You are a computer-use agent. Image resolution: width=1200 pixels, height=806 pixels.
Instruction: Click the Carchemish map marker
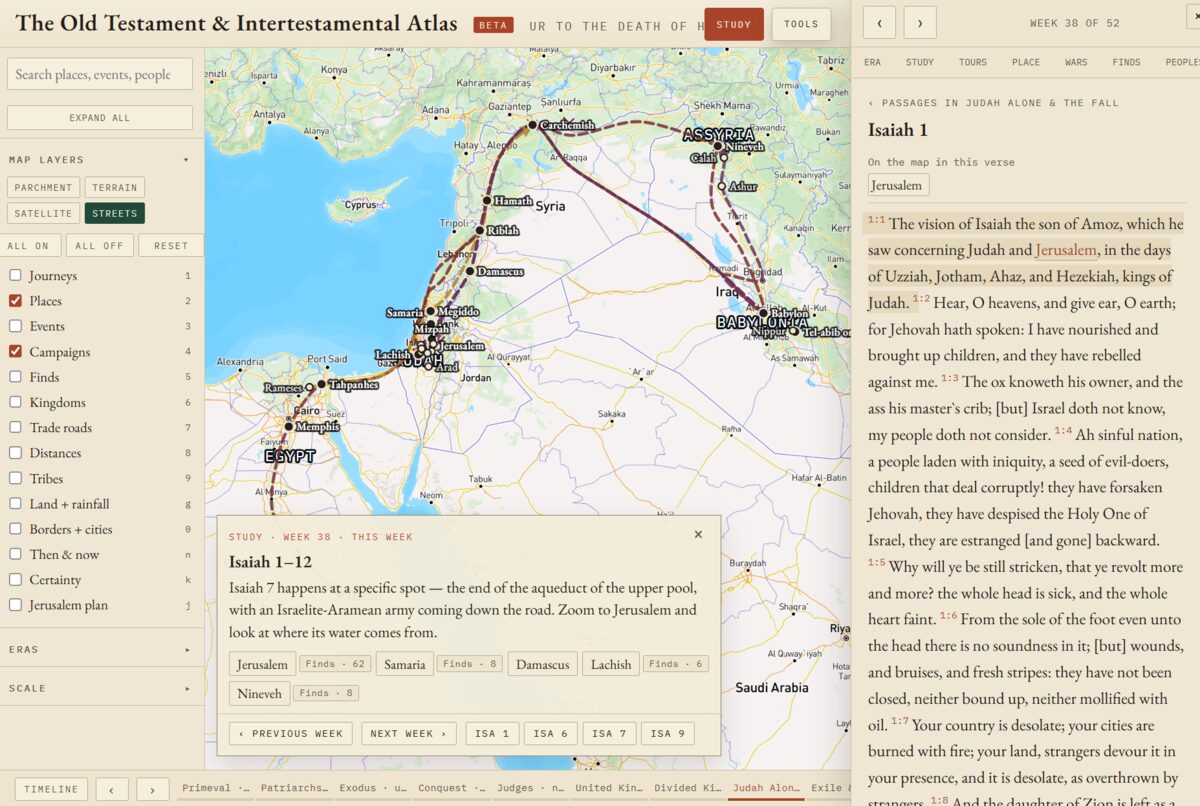pyautogui.click(x=533, y=125)
